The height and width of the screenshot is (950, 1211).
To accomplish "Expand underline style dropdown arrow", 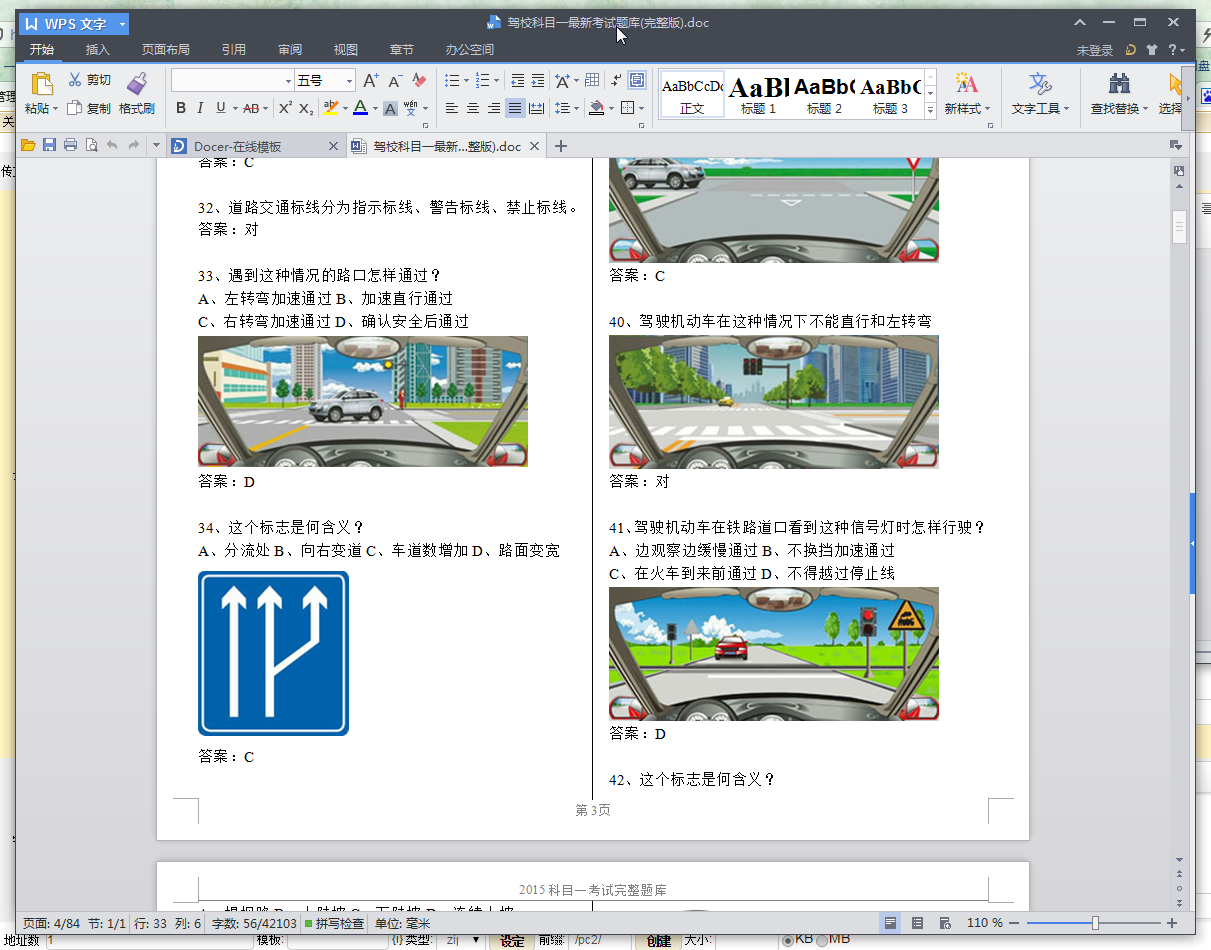I will coord(234,108).
